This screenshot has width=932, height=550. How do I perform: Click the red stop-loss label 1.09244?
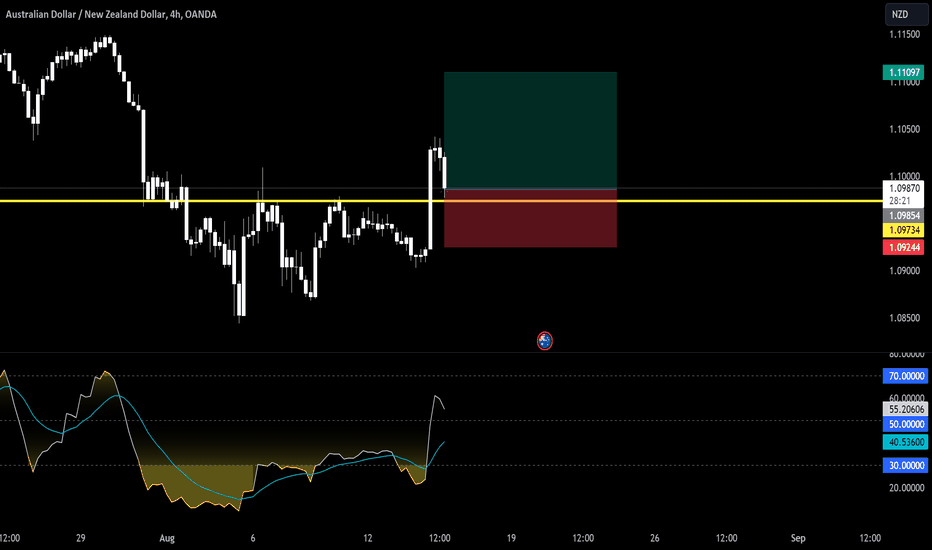point(903,247)
